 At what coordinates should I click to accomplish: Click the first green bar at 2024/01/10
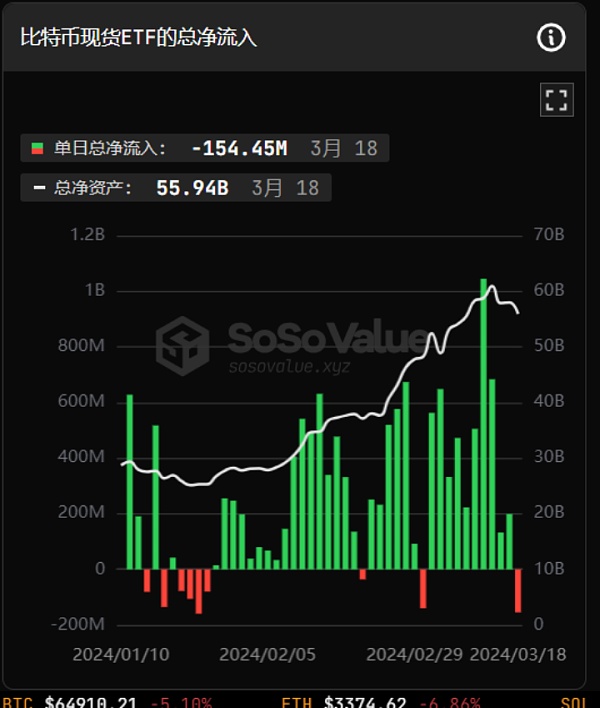coord(130,482)
